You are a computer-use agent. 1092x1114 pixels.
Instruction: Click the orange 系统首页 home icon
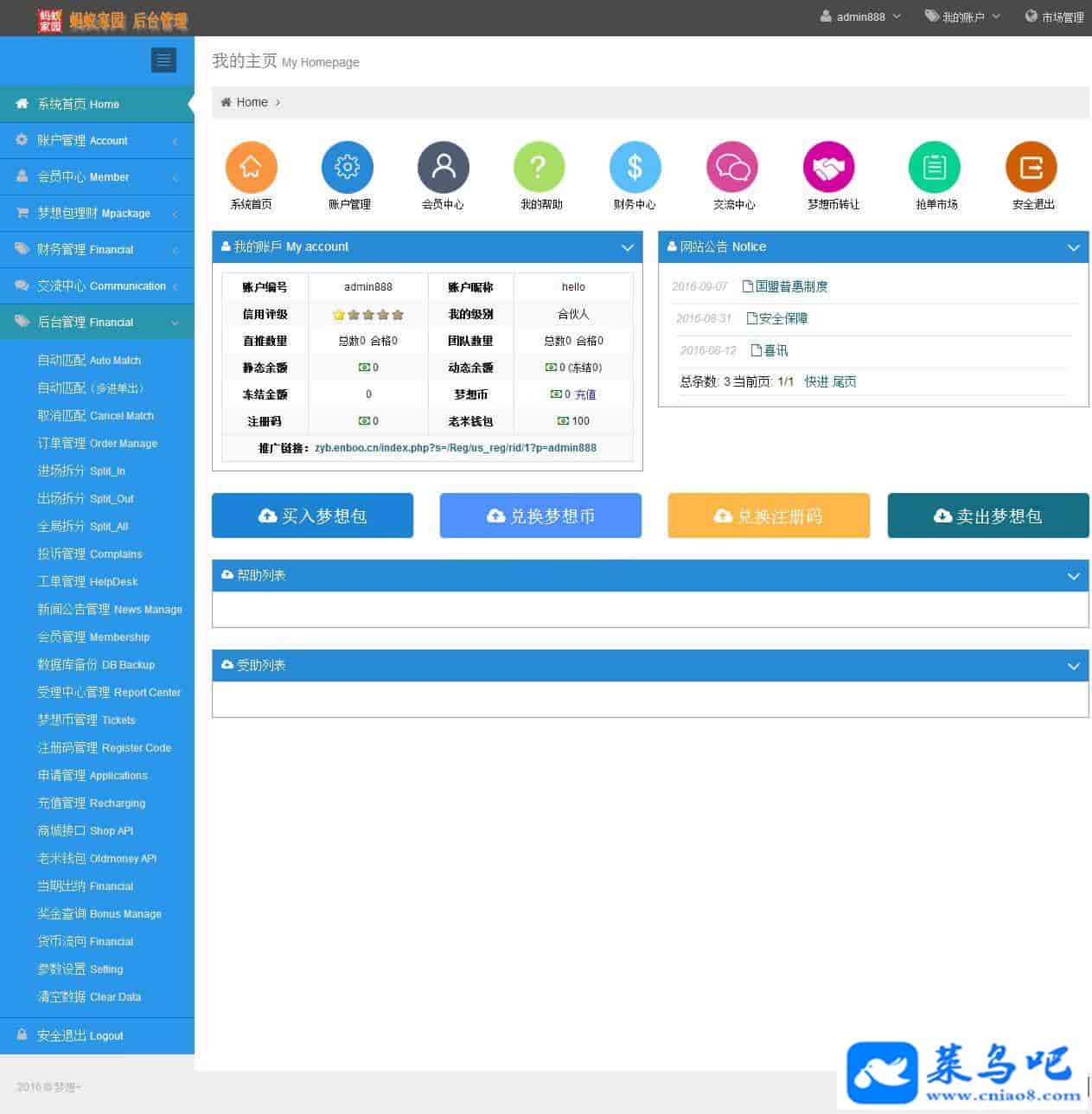pyautogui.click(x=251, y=168)
